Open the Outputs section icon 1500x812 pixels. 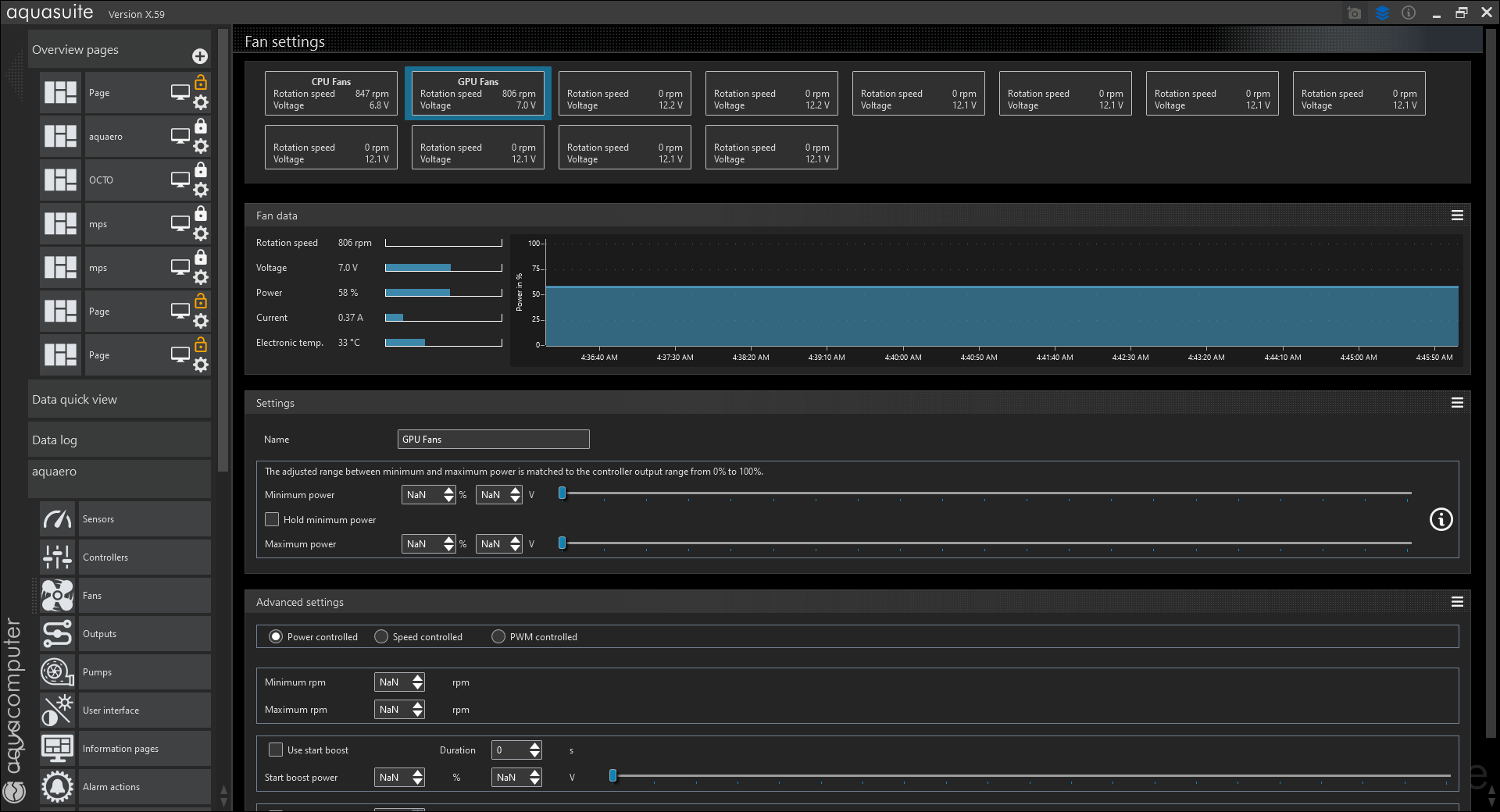[x=57, y=634]
